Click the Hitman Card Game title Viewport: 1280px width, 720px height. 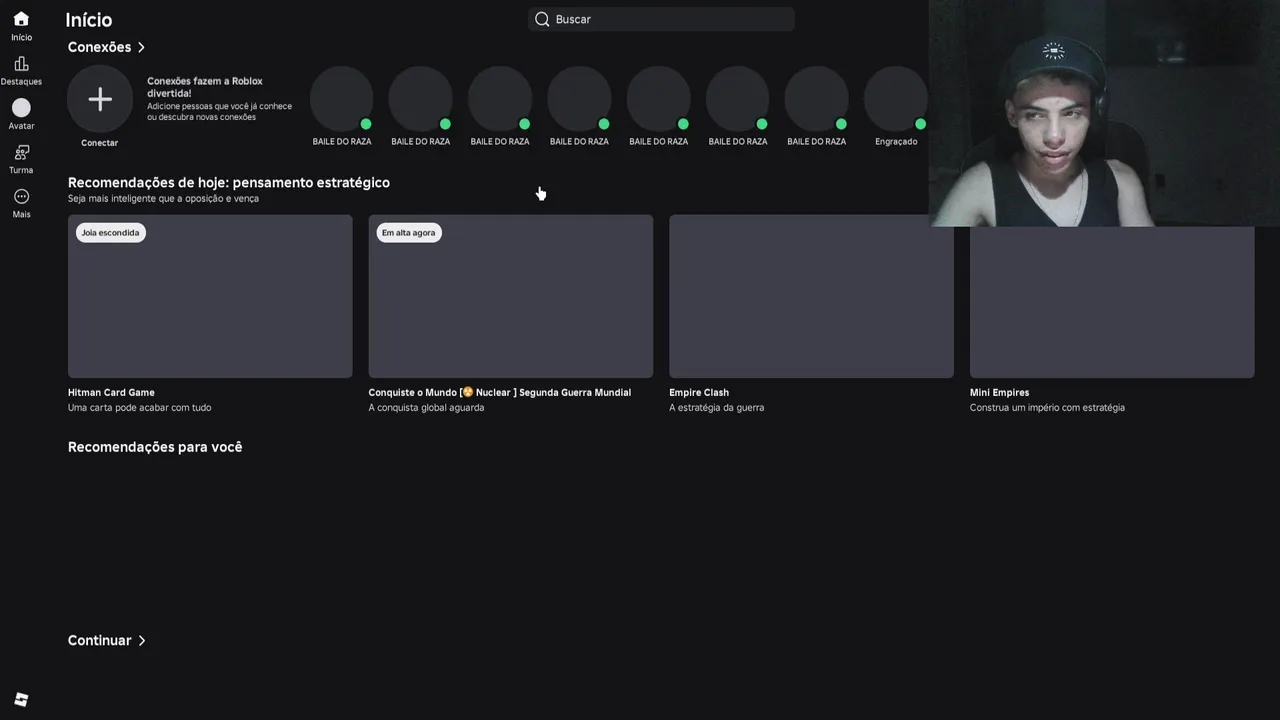coord(111,393)
